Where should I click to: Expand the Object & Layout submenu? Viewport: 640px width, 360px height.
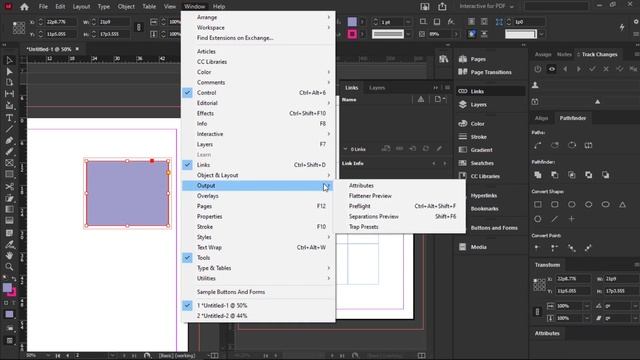tap(258, 175)
